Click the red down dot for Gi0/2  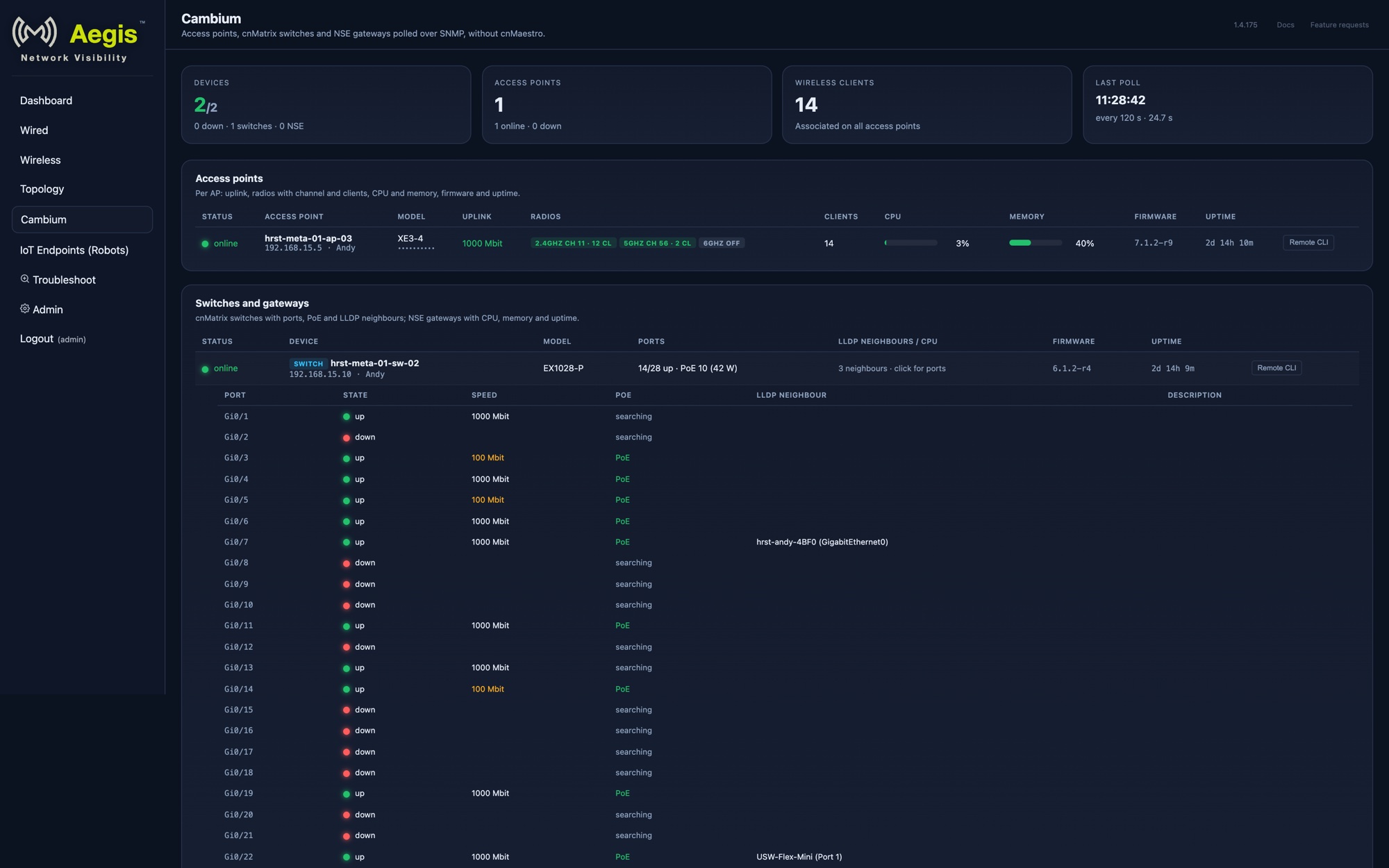(x=346, y=437)
